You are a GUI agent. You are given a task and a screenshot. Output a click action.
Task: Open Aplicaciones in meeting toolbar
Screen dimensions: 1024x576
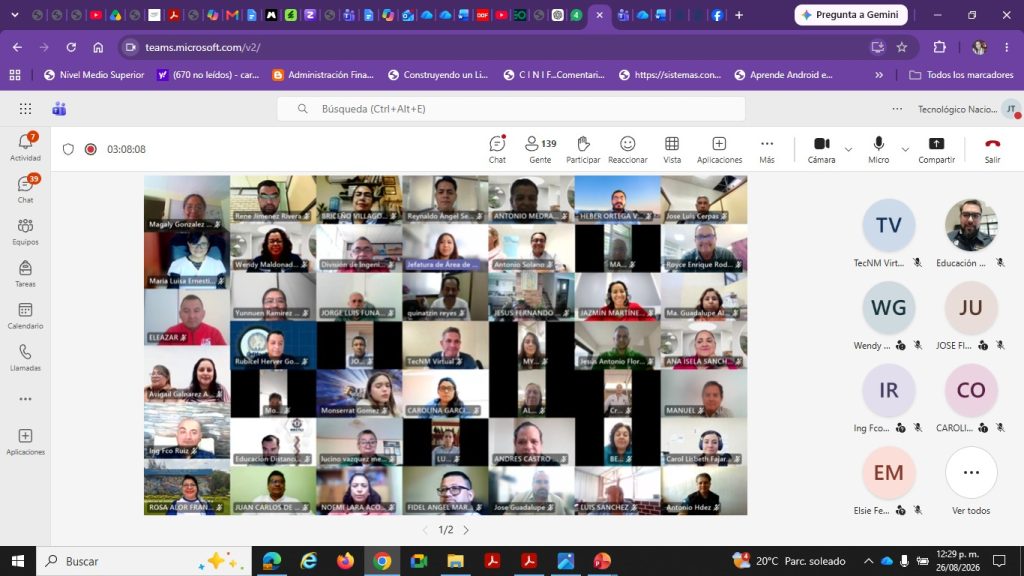719,150
